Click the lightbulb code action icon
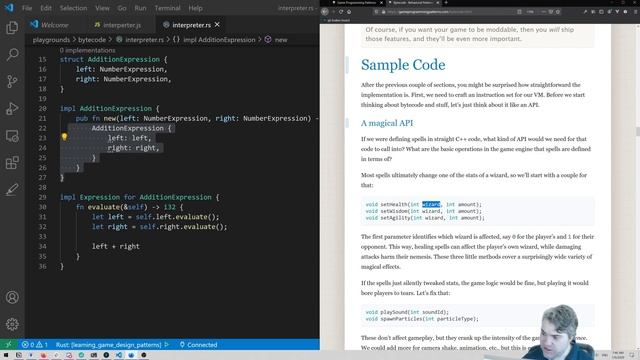 64,137
